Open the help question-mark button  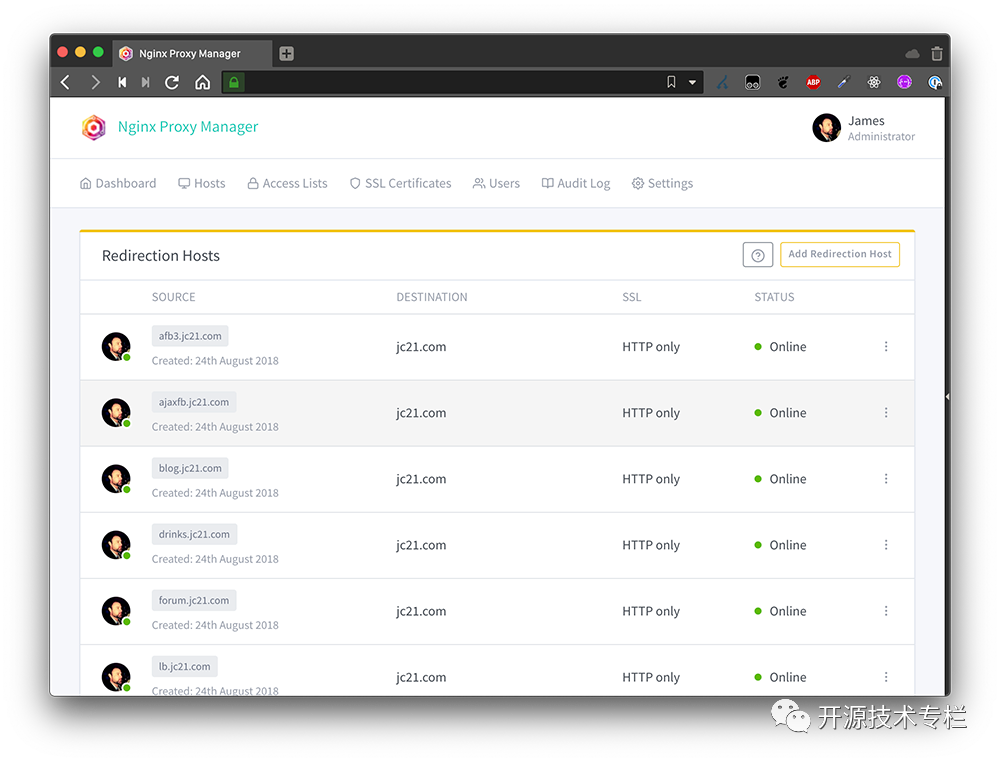758,255
